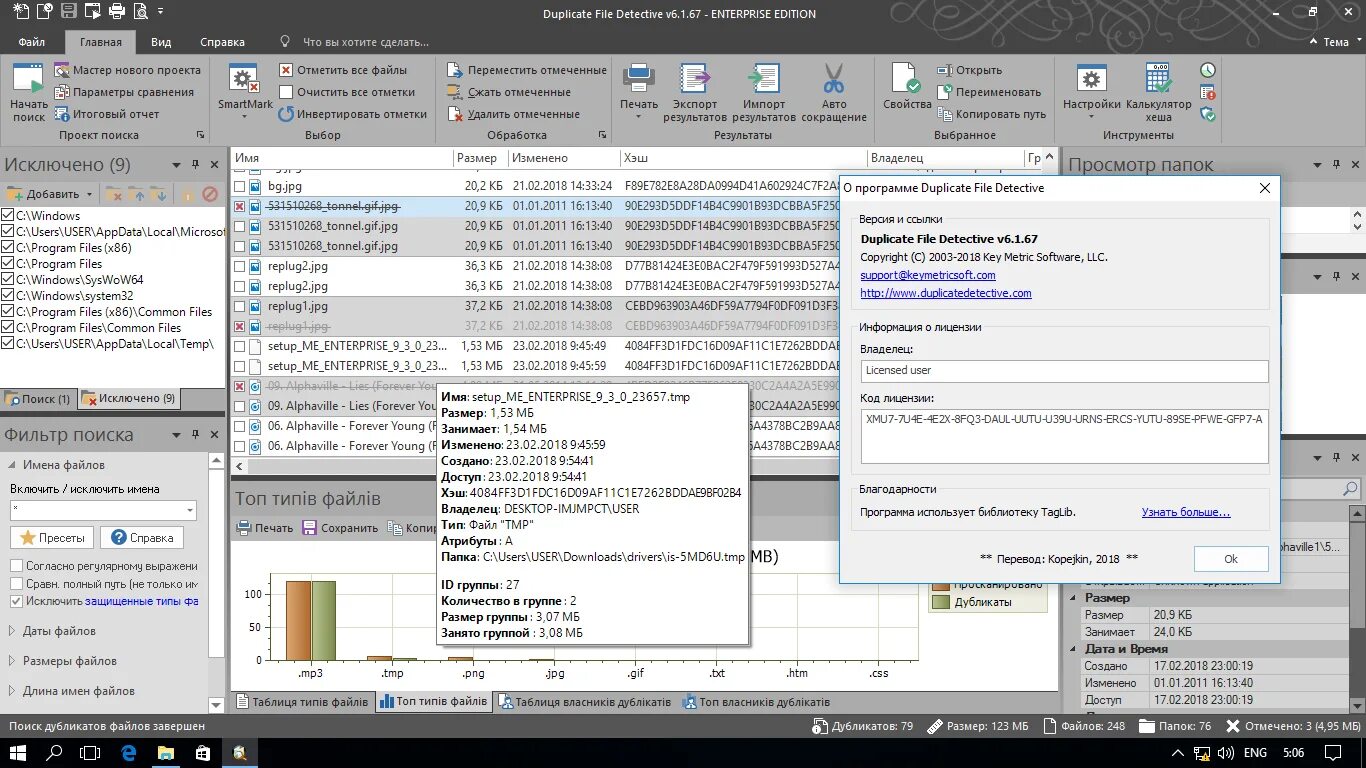Click Сжать отмеченные
The image size is (1366, 768).
(x=509, y=92)
